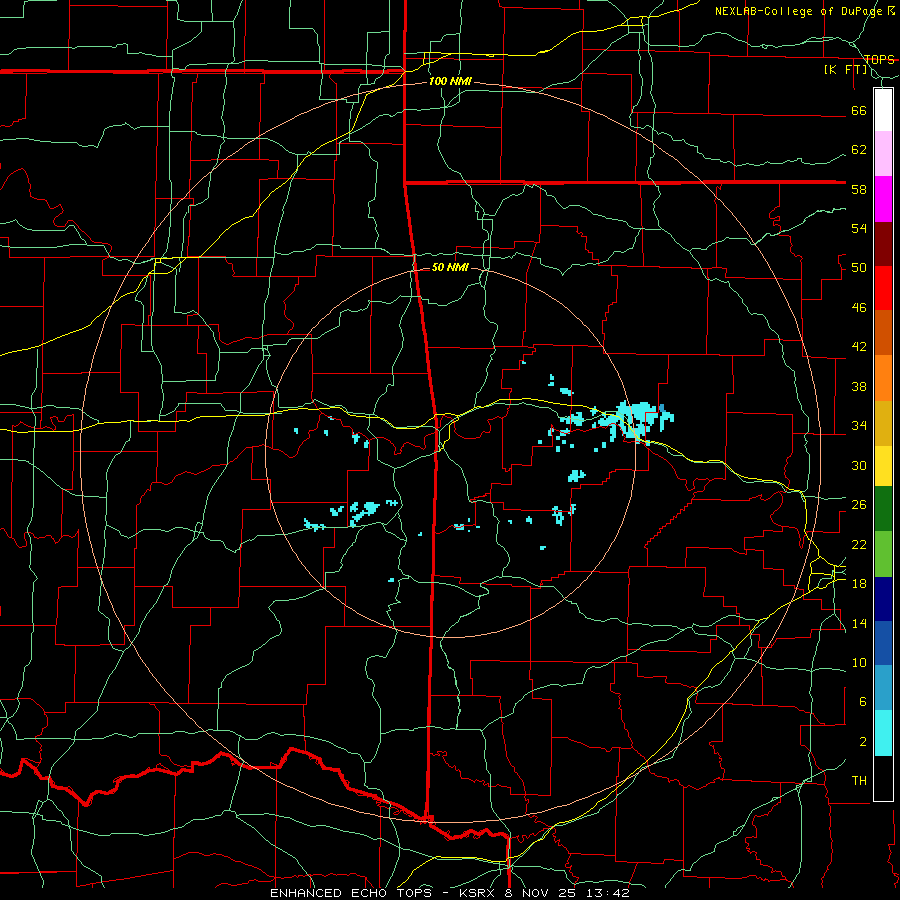Click the '50 NMI' range ring label
The image size is (900, 900).
pyautogui.click(x=450, y=267)
